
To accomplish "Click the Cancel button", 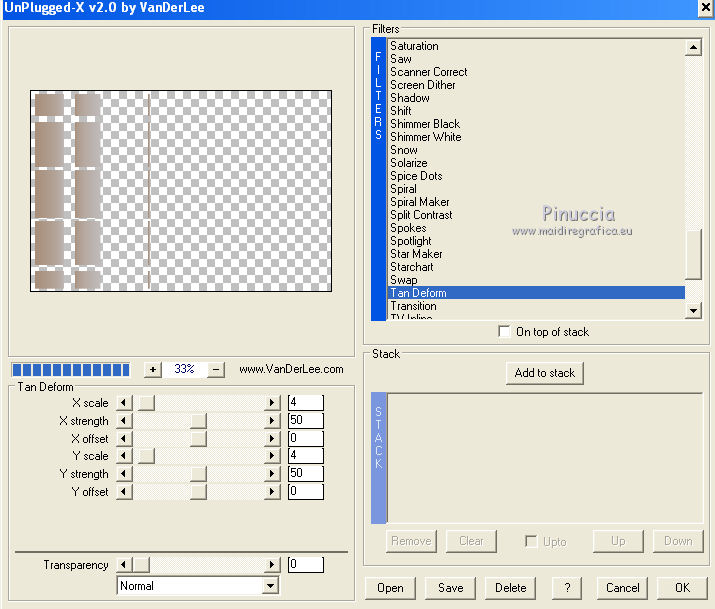I will (x=622, y=588).
